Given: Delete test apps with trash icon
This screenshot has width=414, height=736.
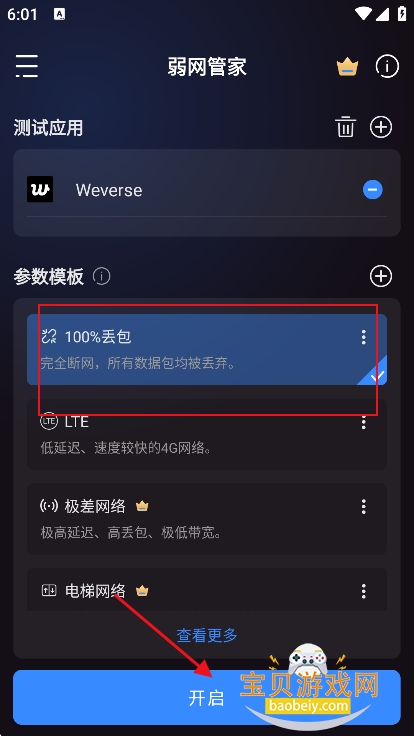Looking at the screenshot, I should pos(345,127).
